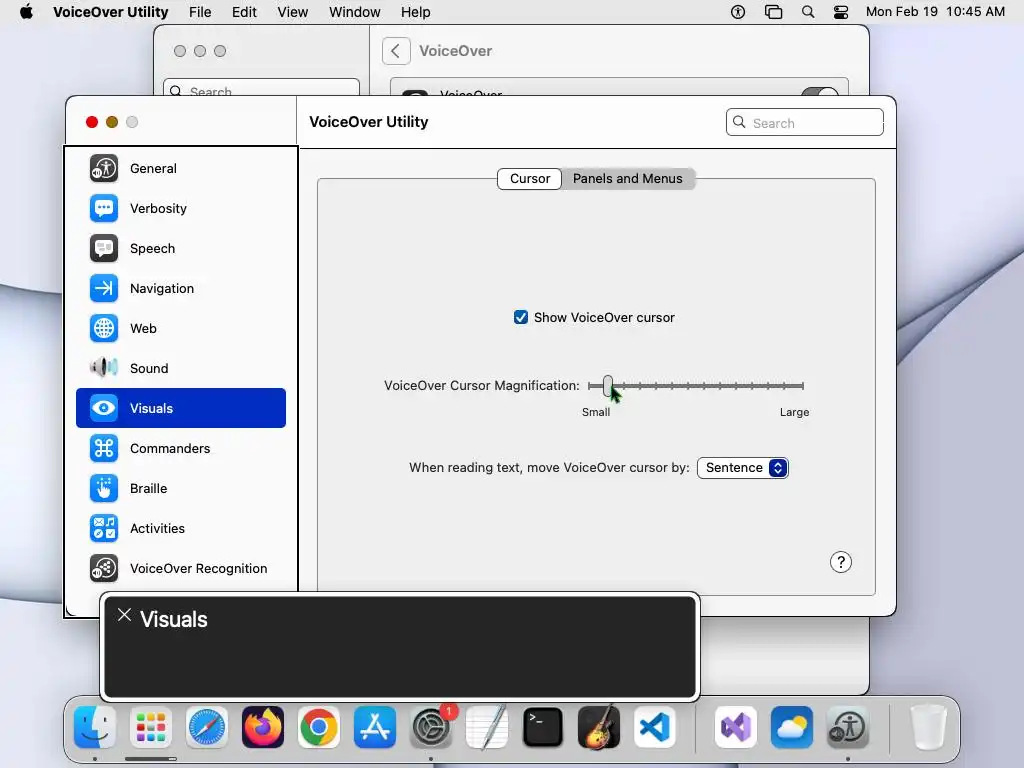
Task: Open TextEdit from the Dock
Action: tap(487, 727)
